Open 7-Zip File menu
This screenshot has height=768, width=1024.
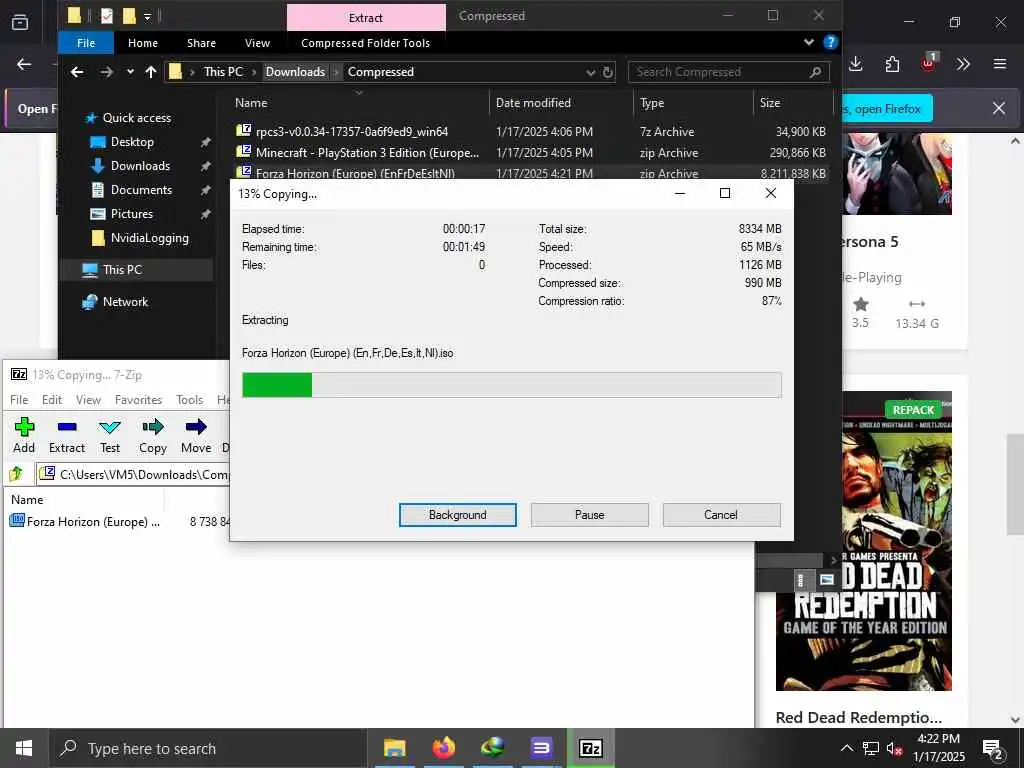click(x=19, y=400)
